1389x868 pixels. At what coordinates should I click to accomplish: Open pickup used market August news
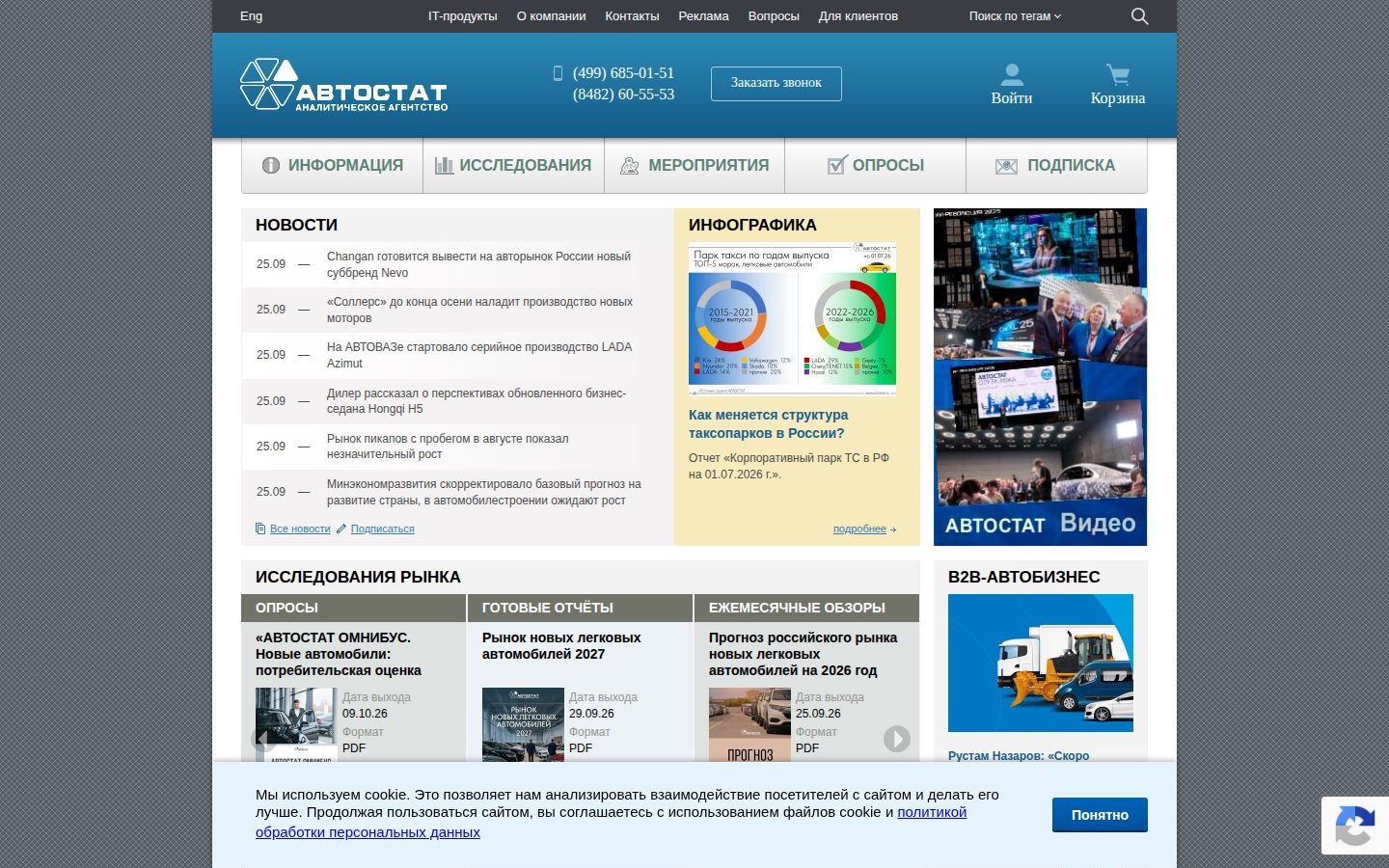tap(448, 447)
